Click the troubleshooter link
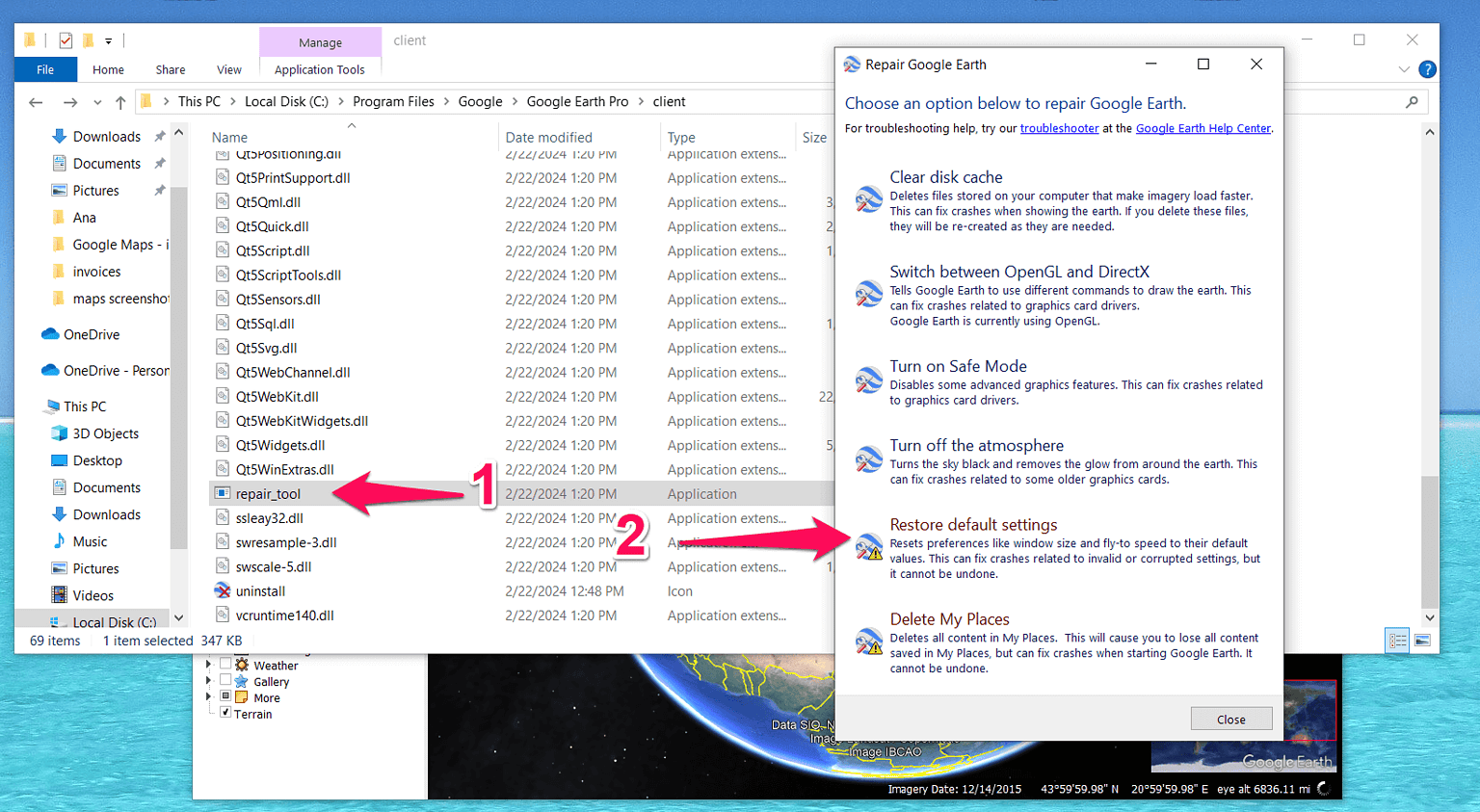This screenshot has height=812, width=1480. 1059,127
